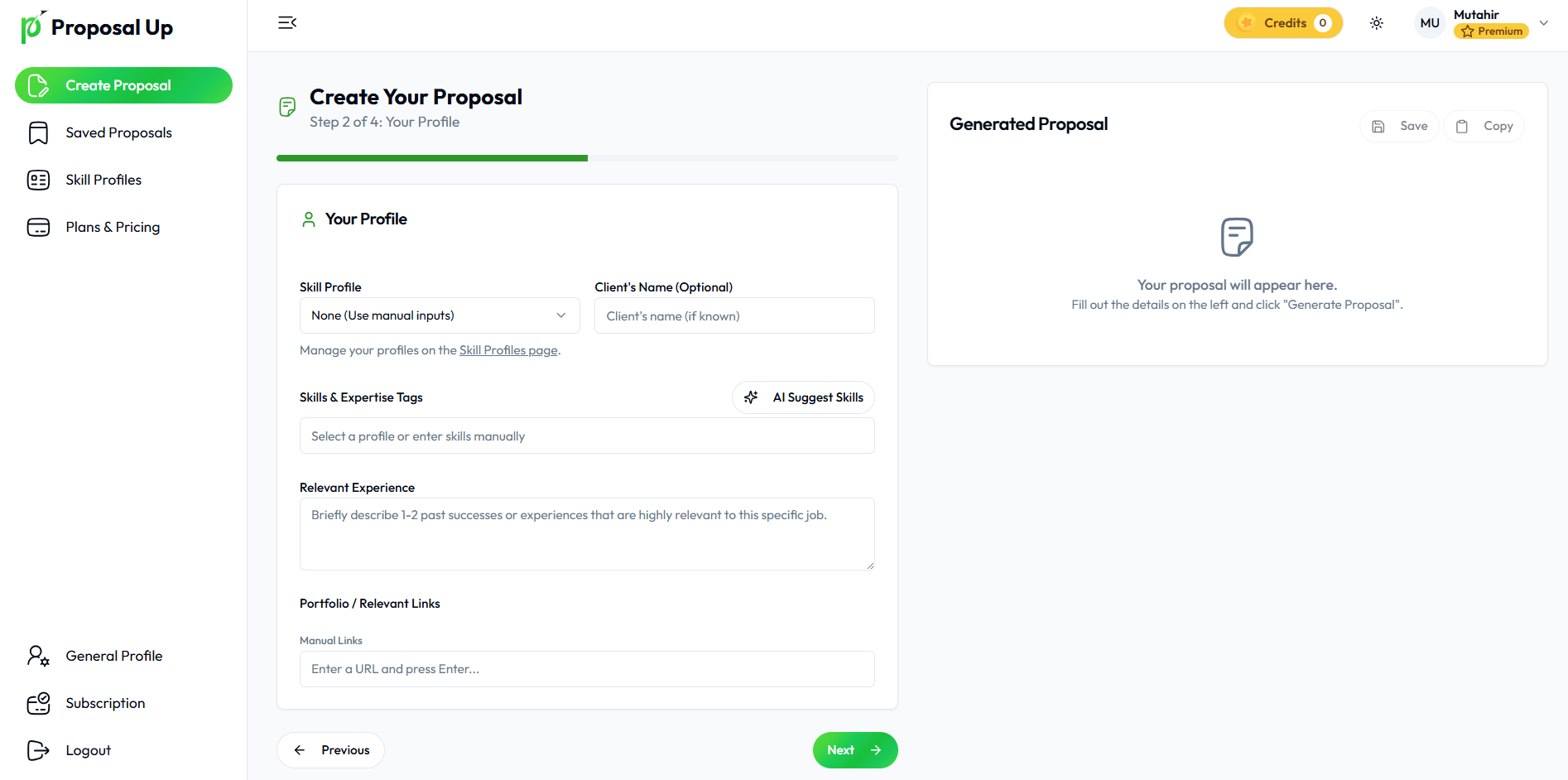The width and height of the screenshot is (1568, 780).
Task: Save the generated proposal
Action: (x=1400, y=126)
